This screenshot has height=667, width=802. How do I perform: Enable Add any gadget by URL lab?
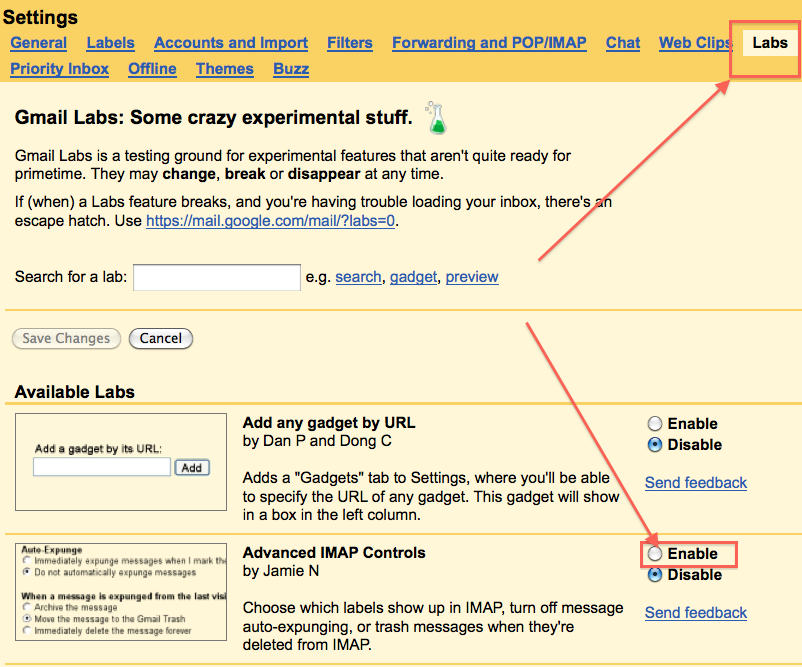[x=655, y=424]
